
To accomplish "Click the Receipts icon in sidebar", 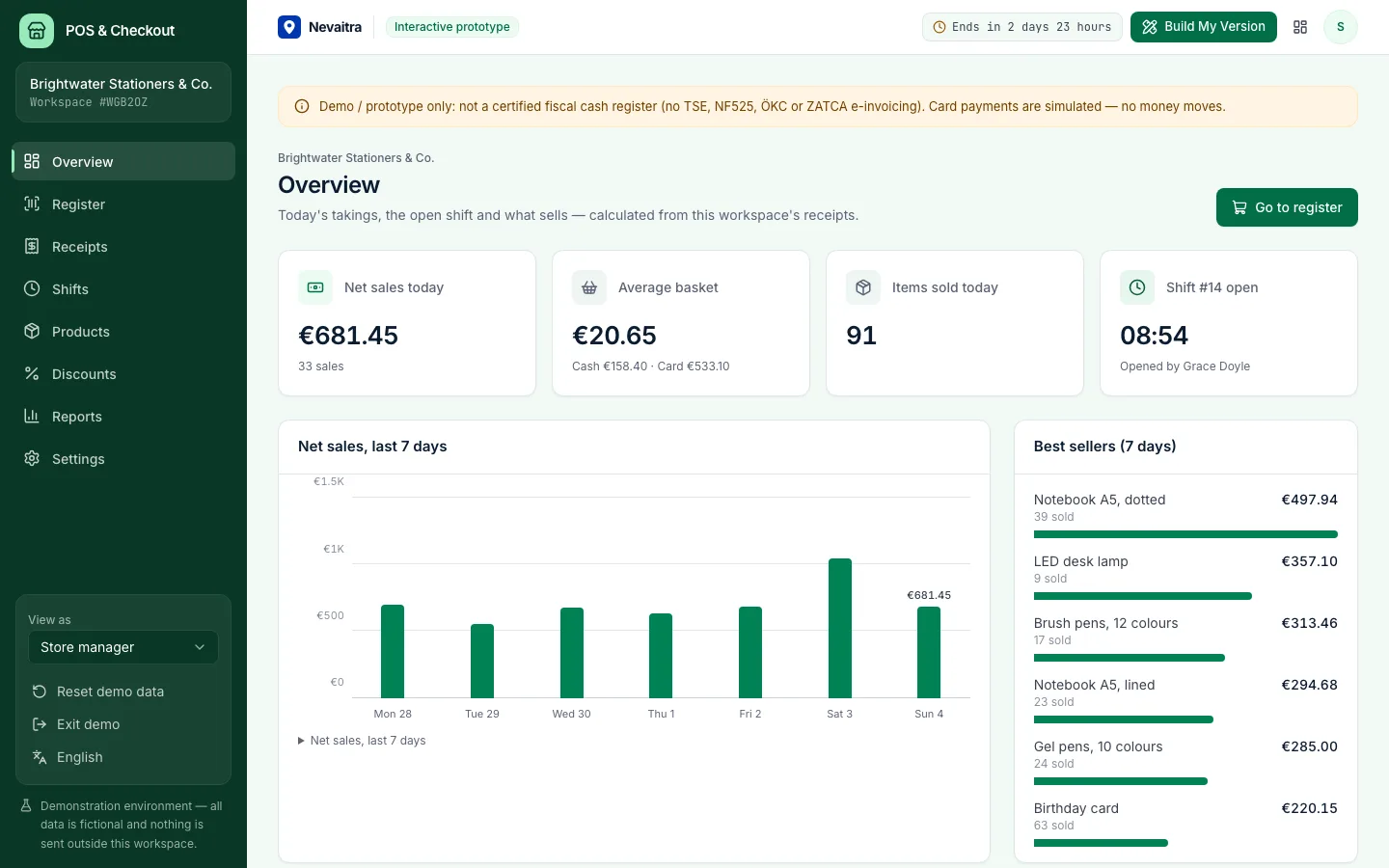I will pos(32,246).
